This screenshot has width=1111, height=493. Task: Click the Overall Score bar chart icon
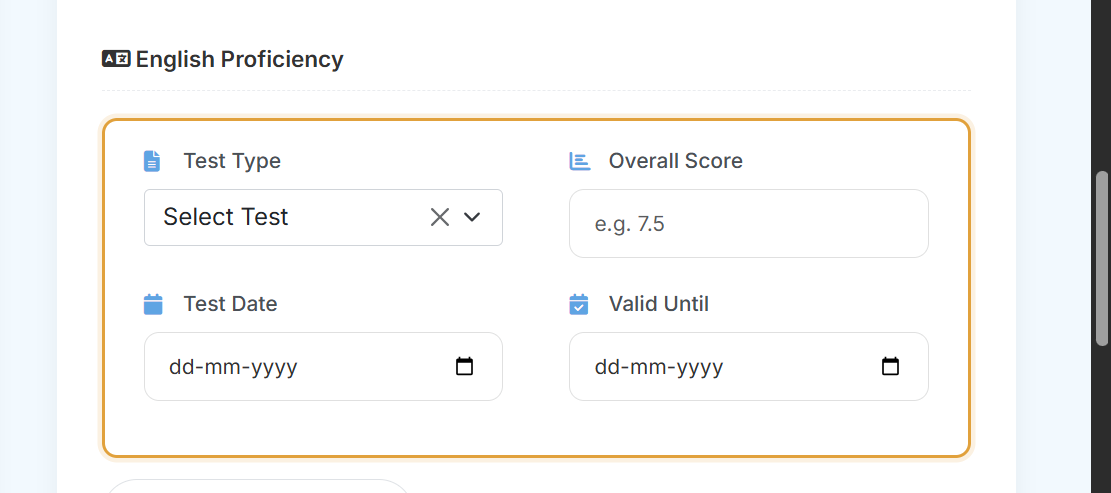click(x=580, y=161)
